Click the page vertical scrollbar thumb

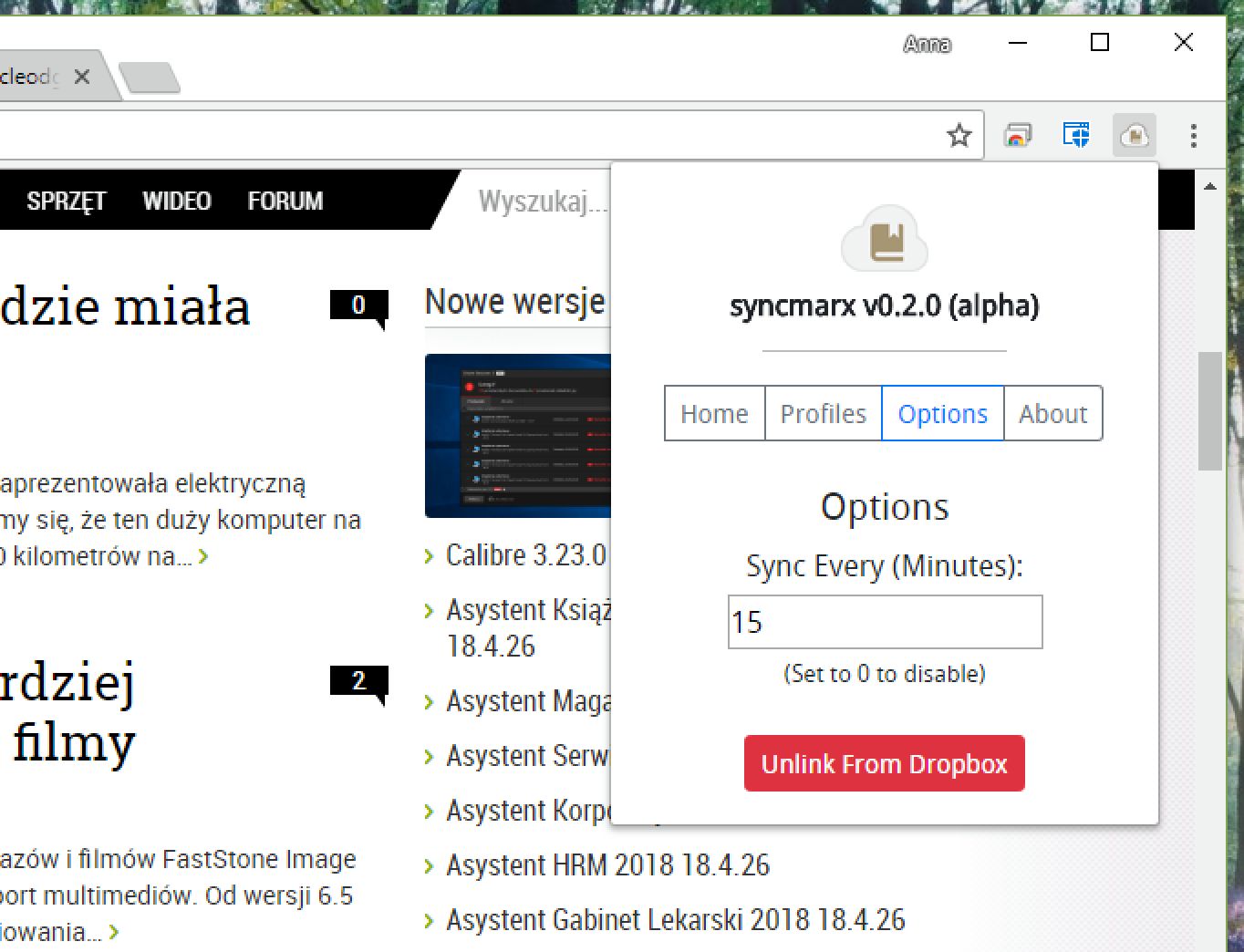(x=1210, y=411)
